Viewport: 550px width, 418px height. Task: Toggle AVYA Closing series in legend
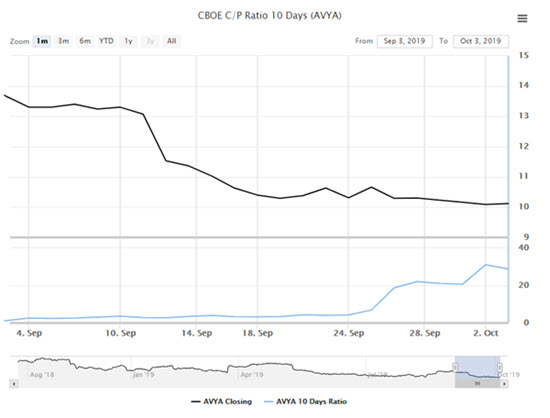click(x=222, y=402)
